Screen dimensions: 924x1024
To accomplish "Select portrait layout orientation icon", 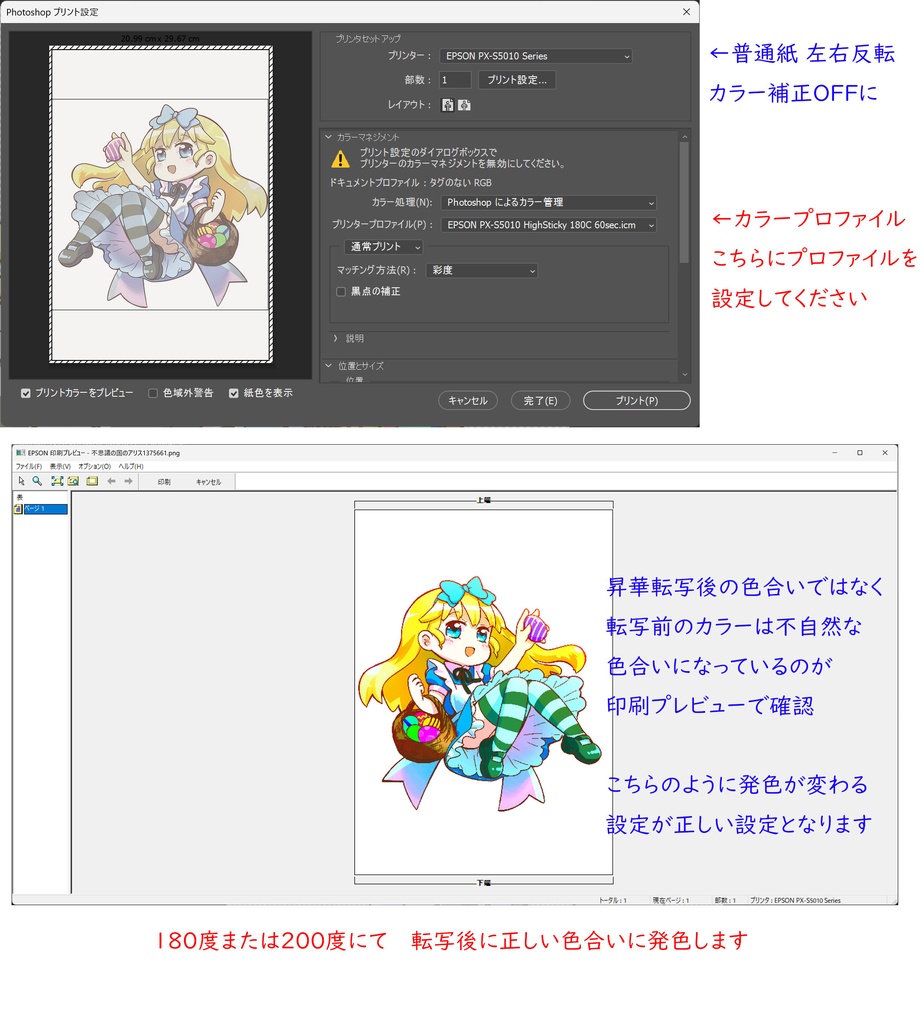I will click(x=447, y=105).
